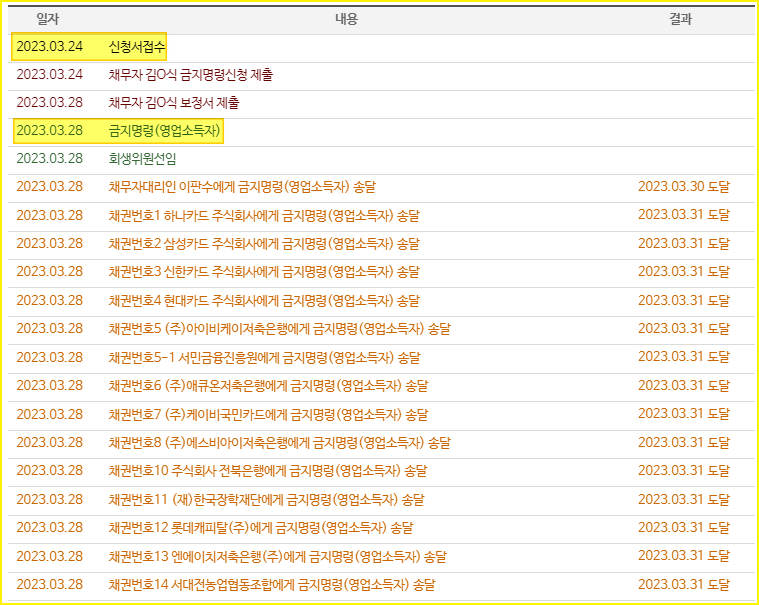Click 채권번호7 (주)케이비국민카드 row
Viewport: 759px width, 605px height.
381,415
